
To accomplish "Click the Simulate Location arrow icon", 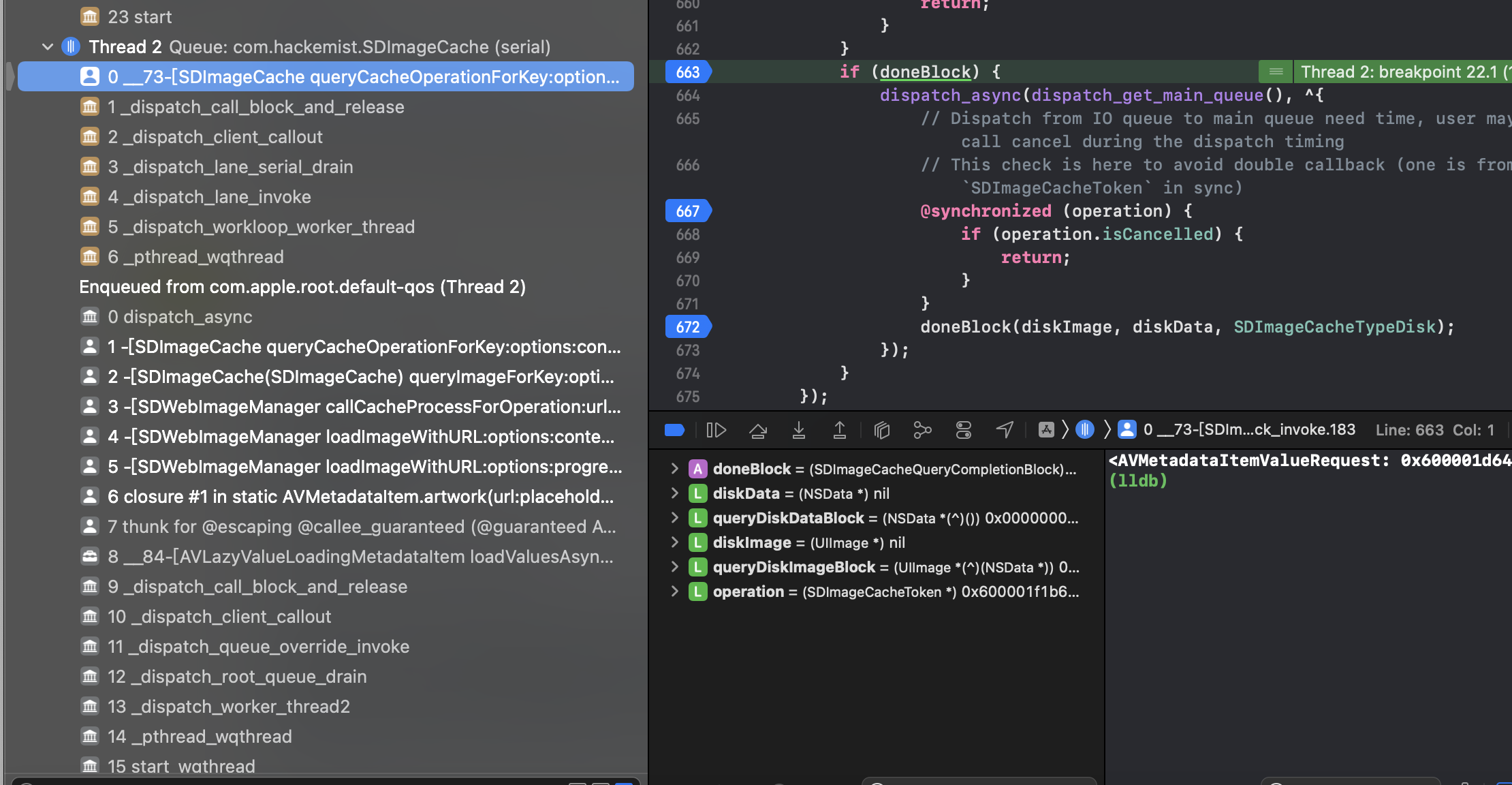I will click(1005, 430).
